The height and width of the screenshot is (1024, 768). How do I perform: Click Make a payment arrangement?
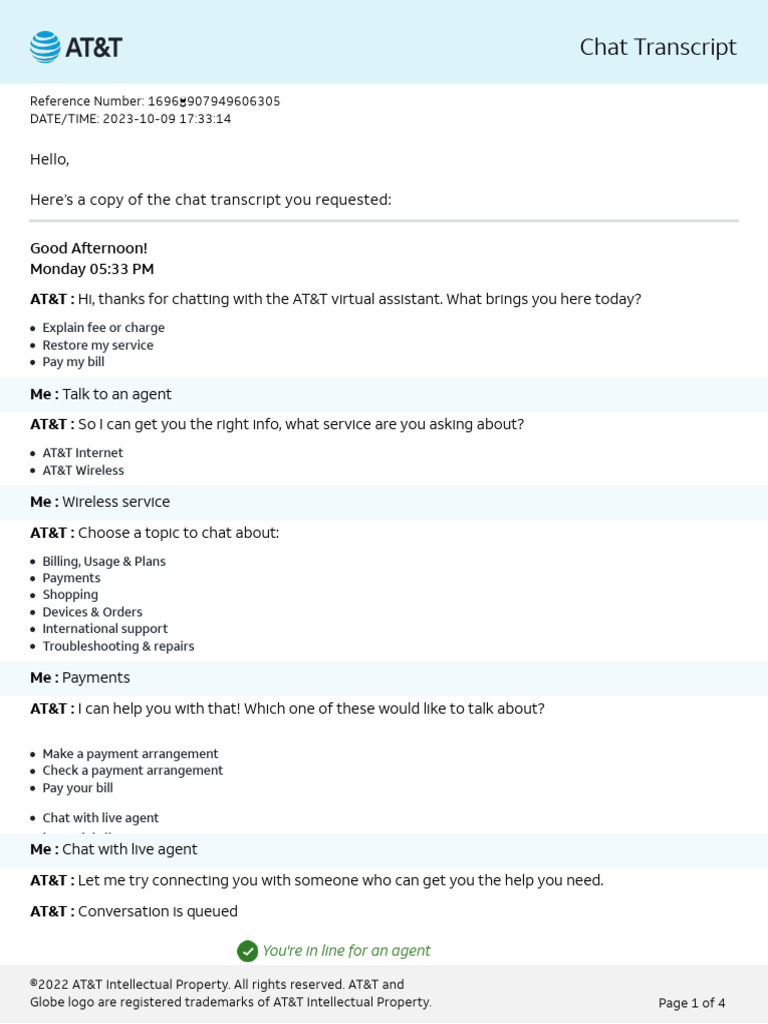click(130, 754)
